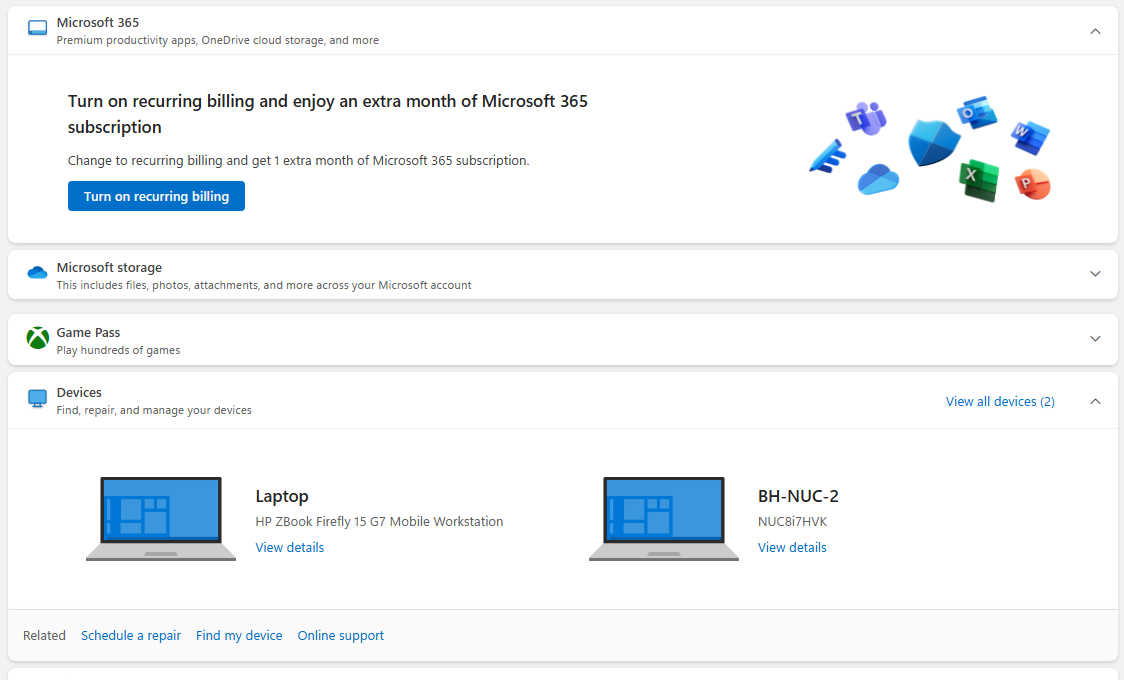The width and height of the screenshot is (1124, 680).
Task: Click the Devices monitor icon
Action: (37, 398)
